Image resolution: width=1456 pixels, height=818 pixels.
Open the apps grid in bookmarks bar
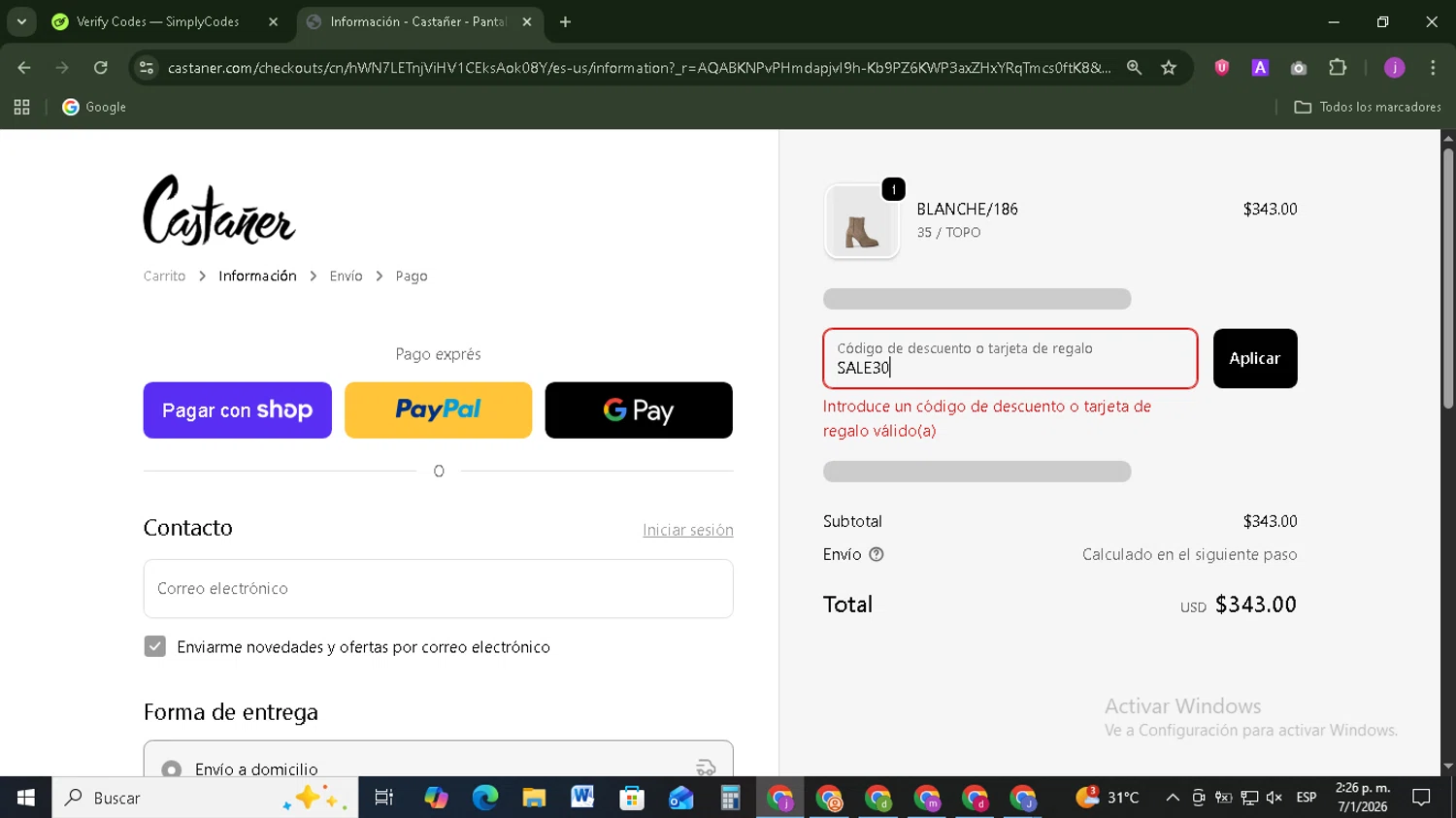(21, 107)
